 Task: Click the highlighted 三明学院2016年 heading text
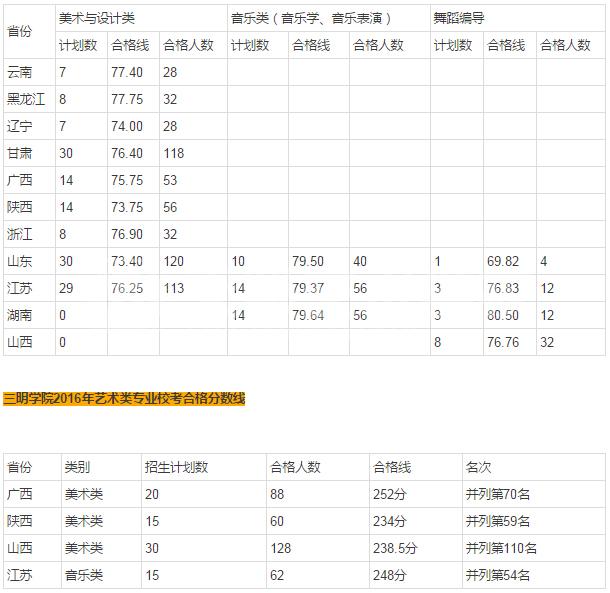pyautogui.click(x=124, y=399)
